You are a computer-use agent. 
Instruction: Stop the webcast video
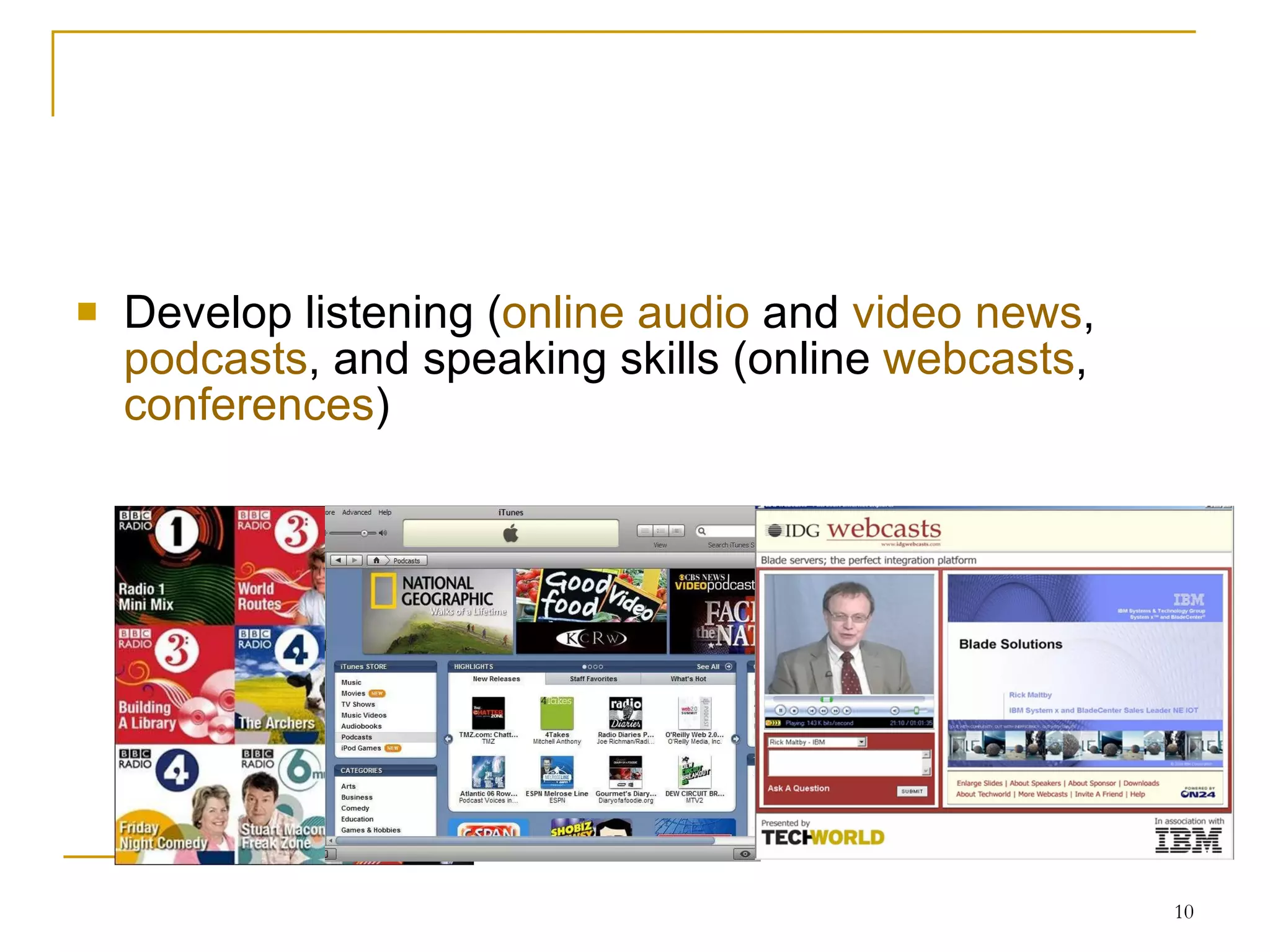(794, 710)
